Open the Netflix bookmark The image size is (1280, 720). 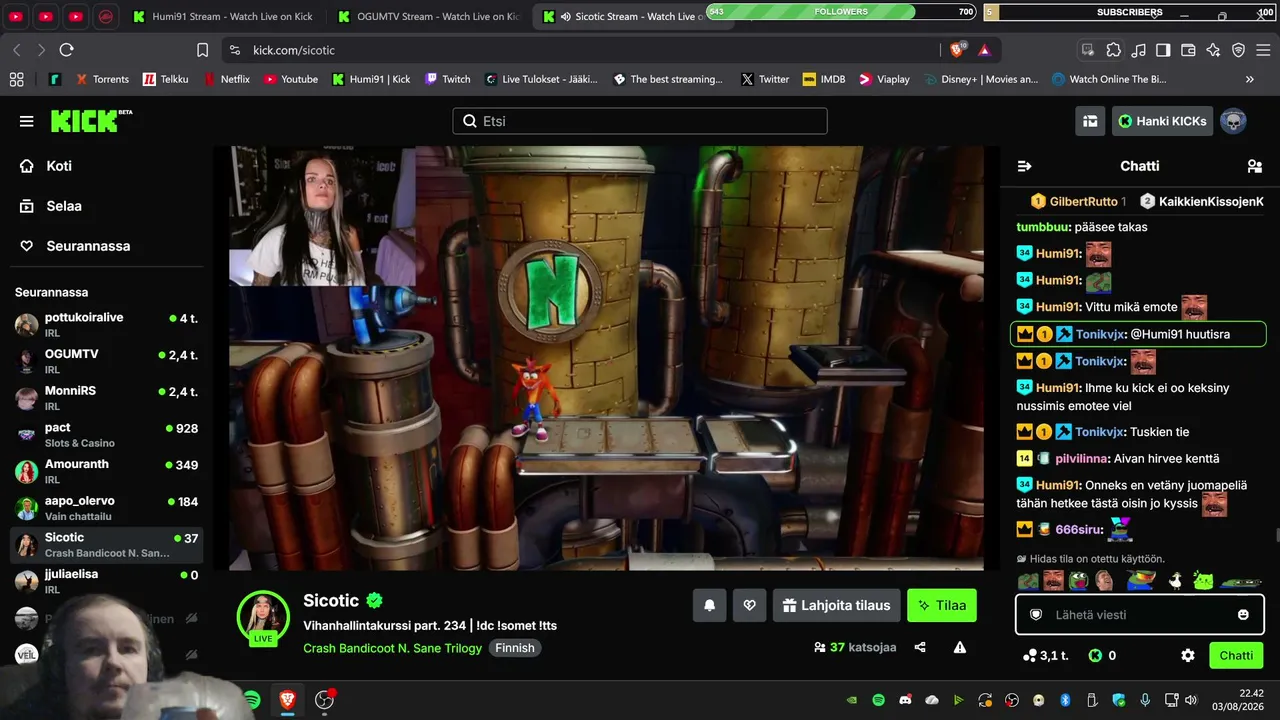[x=226, y=79]
